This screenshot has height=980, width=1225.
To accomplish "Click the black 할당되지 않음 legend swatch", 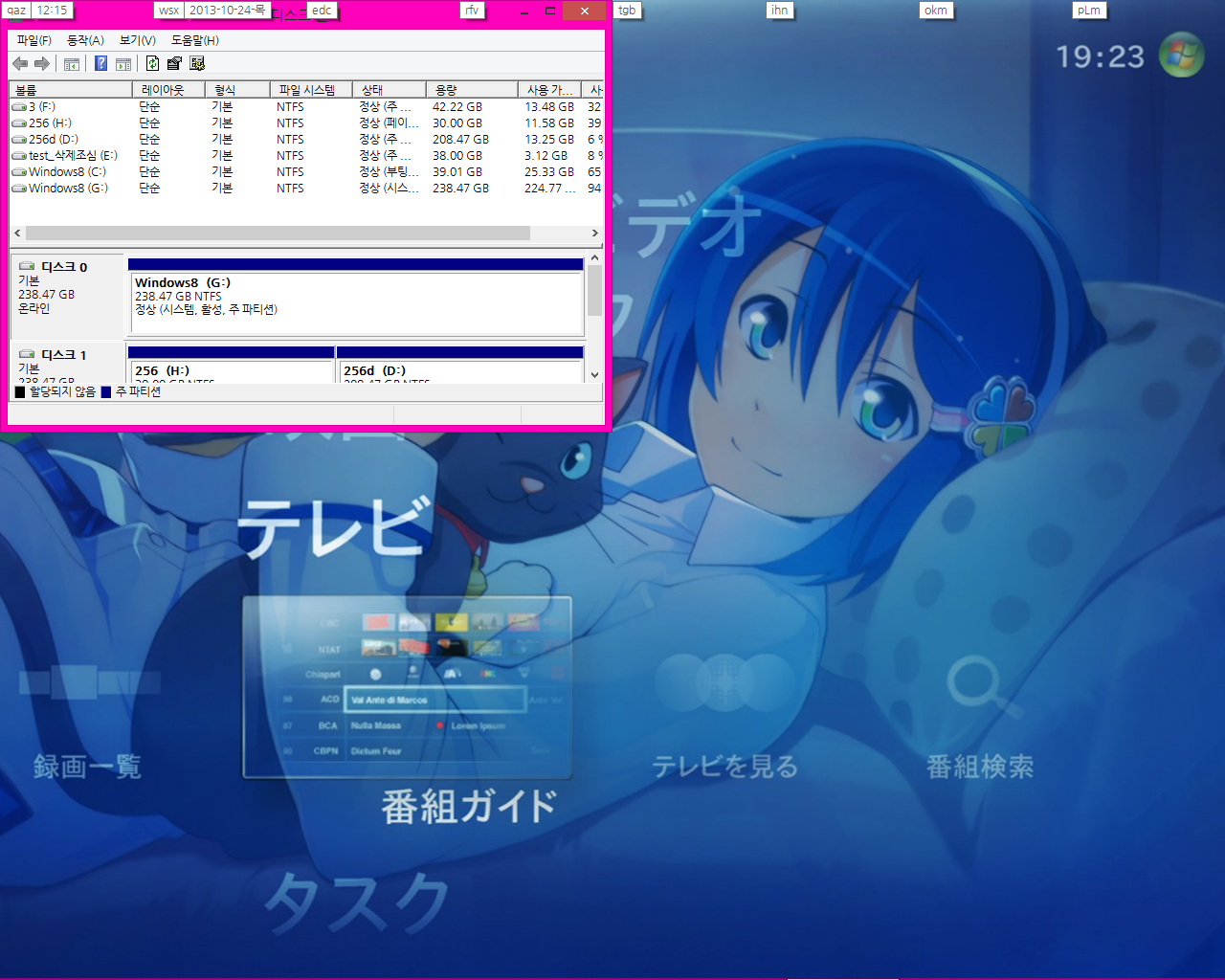I will [x=20, y=392].
